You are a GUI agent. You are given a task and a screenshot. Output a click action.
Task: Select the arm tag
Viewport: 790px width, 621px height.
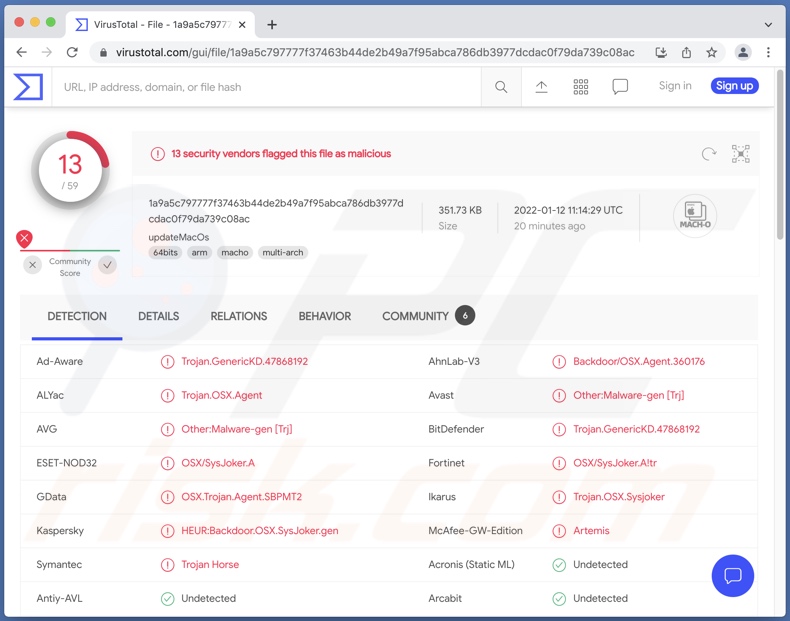click(x=200, y=253)
